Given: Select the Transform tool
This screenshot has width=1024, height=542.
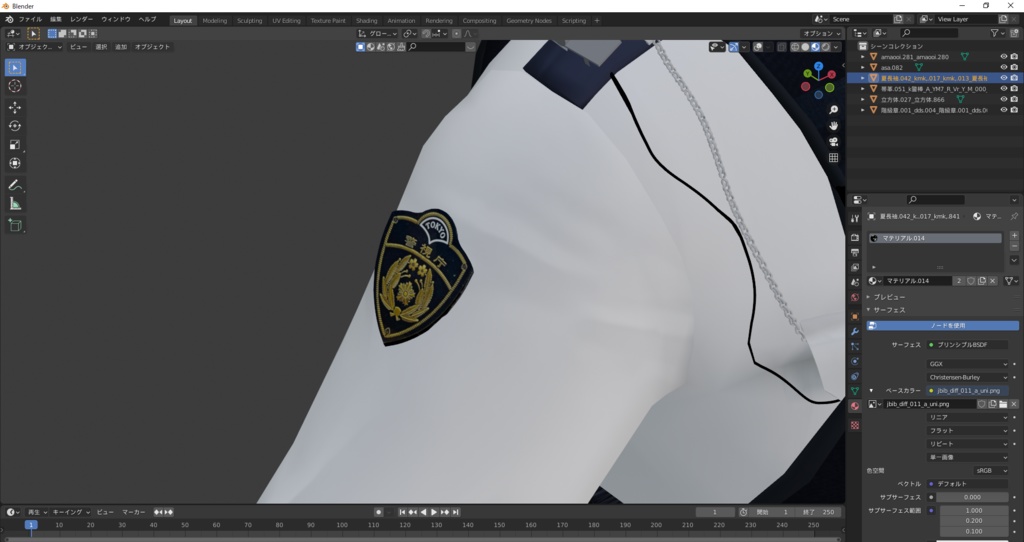Looking at the screenshot, I should click(15, 163).
